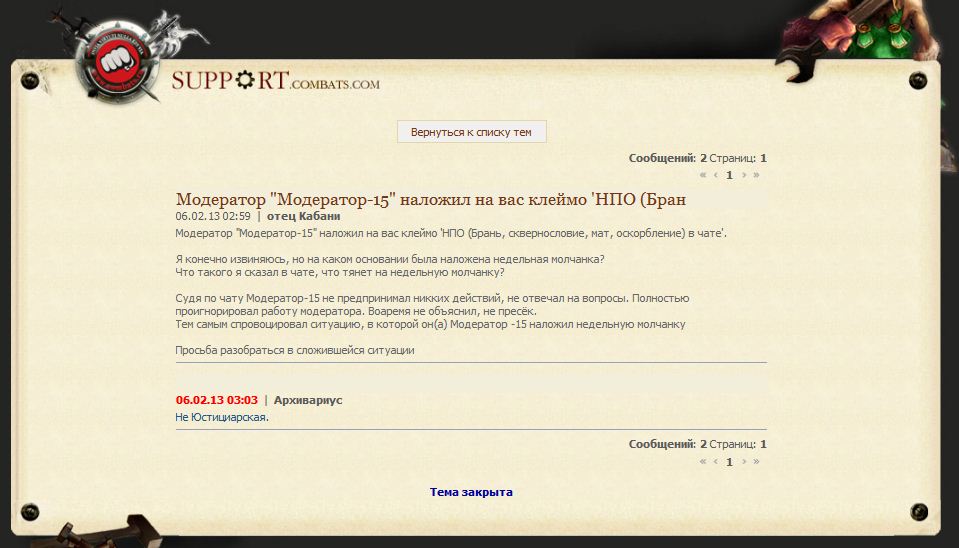Select page 1 in bottom pagination
The width and height of the screenshot is (959, 548).
[729, 461]
